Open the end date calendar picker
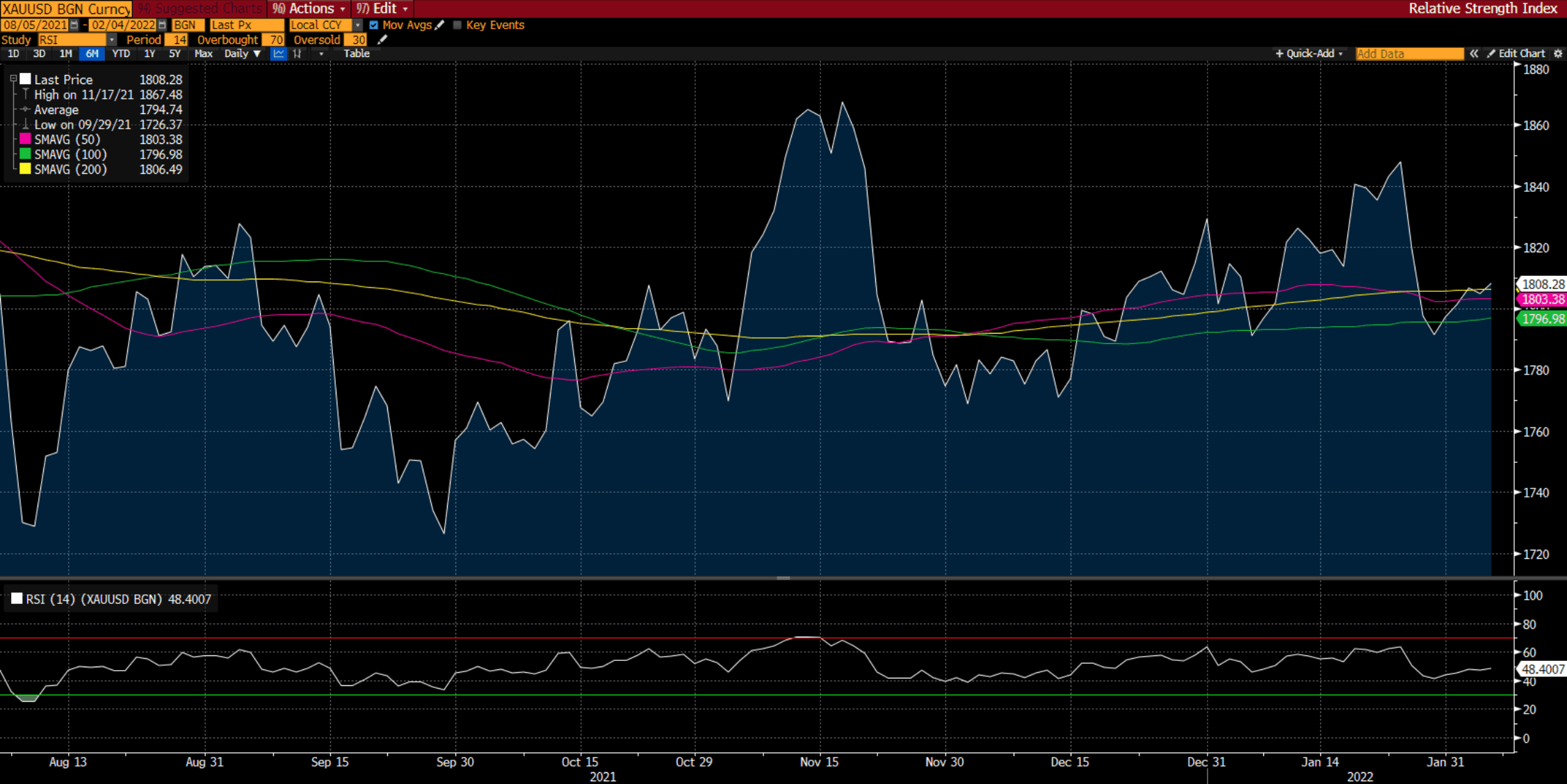Screen dimensions: 1567x784 tap(162, 25)
